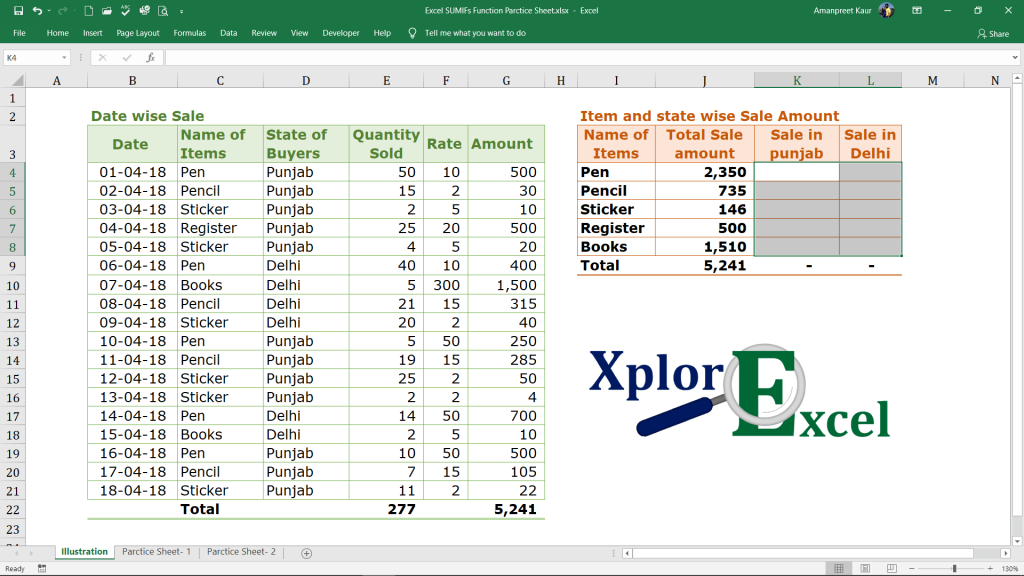Expand the Undo history dropdown arrow

[48, 10]
